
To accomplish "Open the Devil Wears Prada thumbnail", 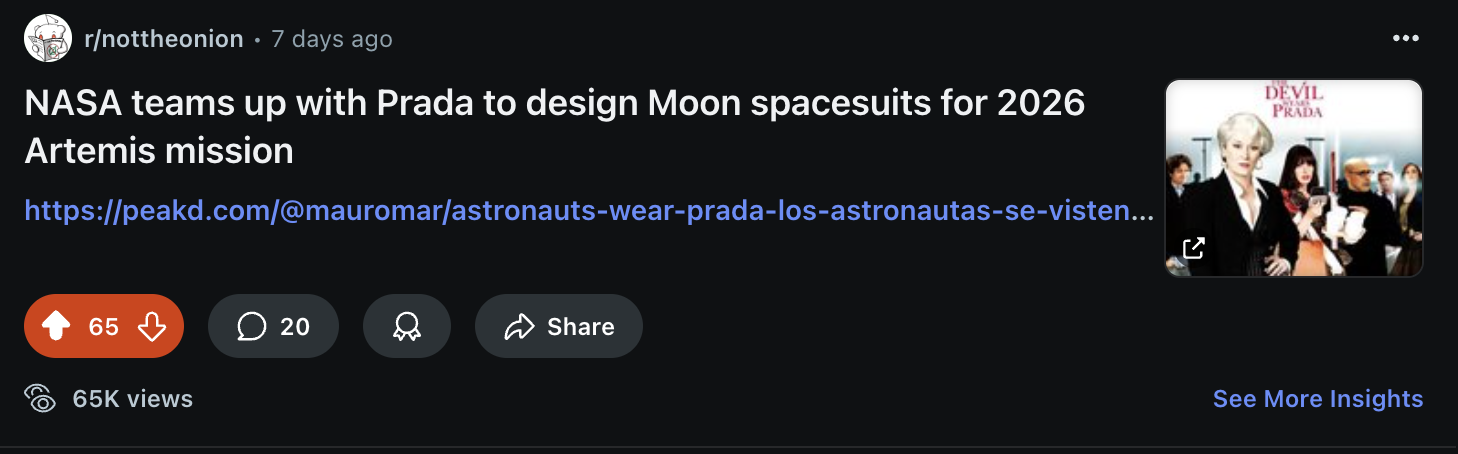I will click(x=1294, y=178).
